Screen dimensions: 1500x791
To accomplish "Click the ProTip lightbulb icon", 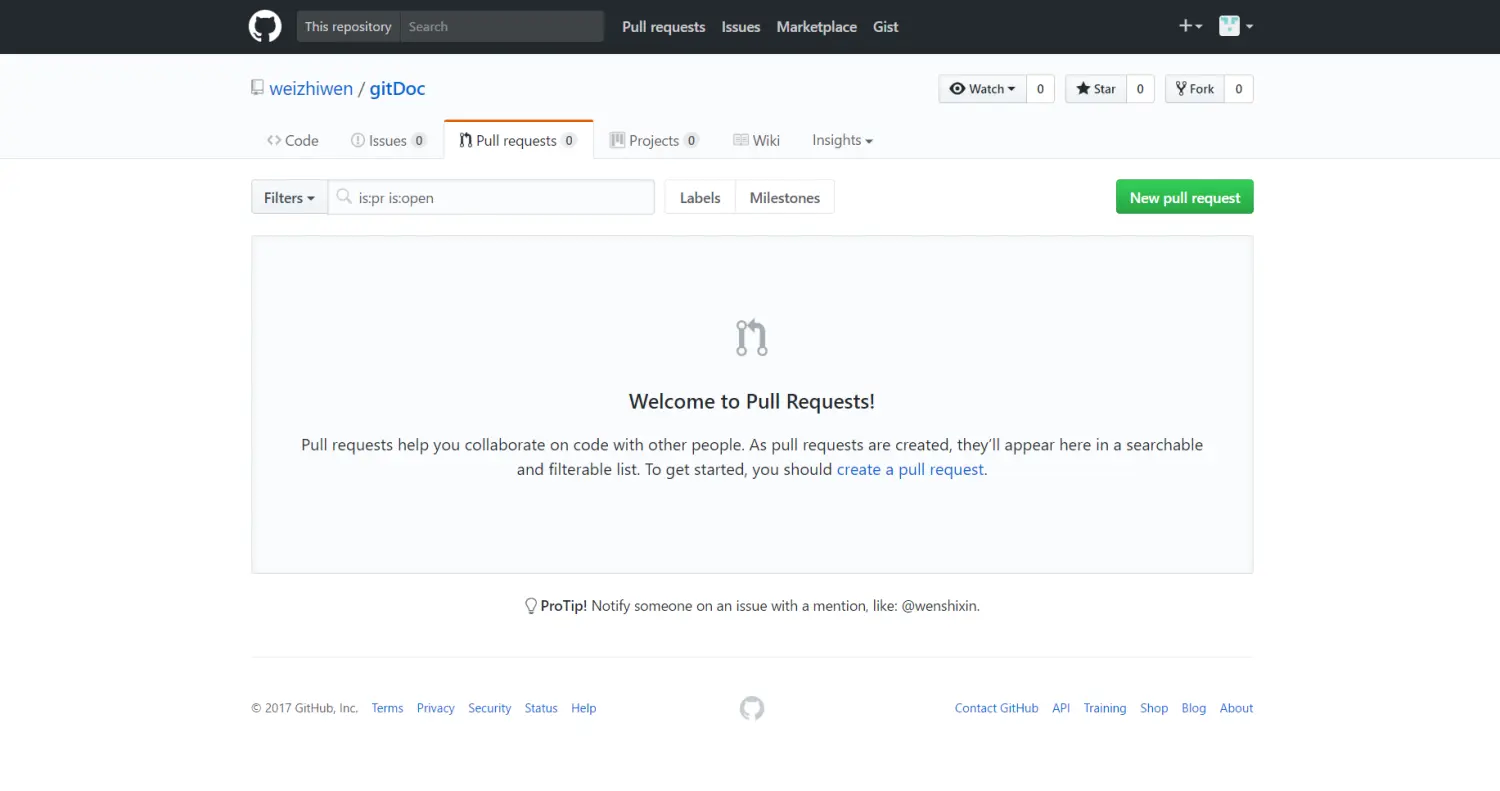I will [x=531, y=606].
